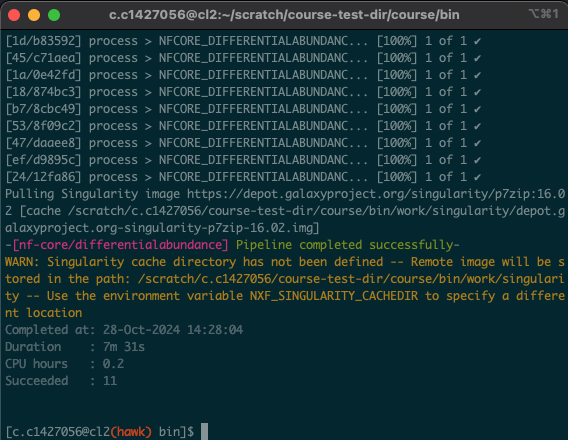Click NXF_SINGULARITY_CACHEDIR variable name
Viewport: 568px width, 440px height.
tap(334, 296)
